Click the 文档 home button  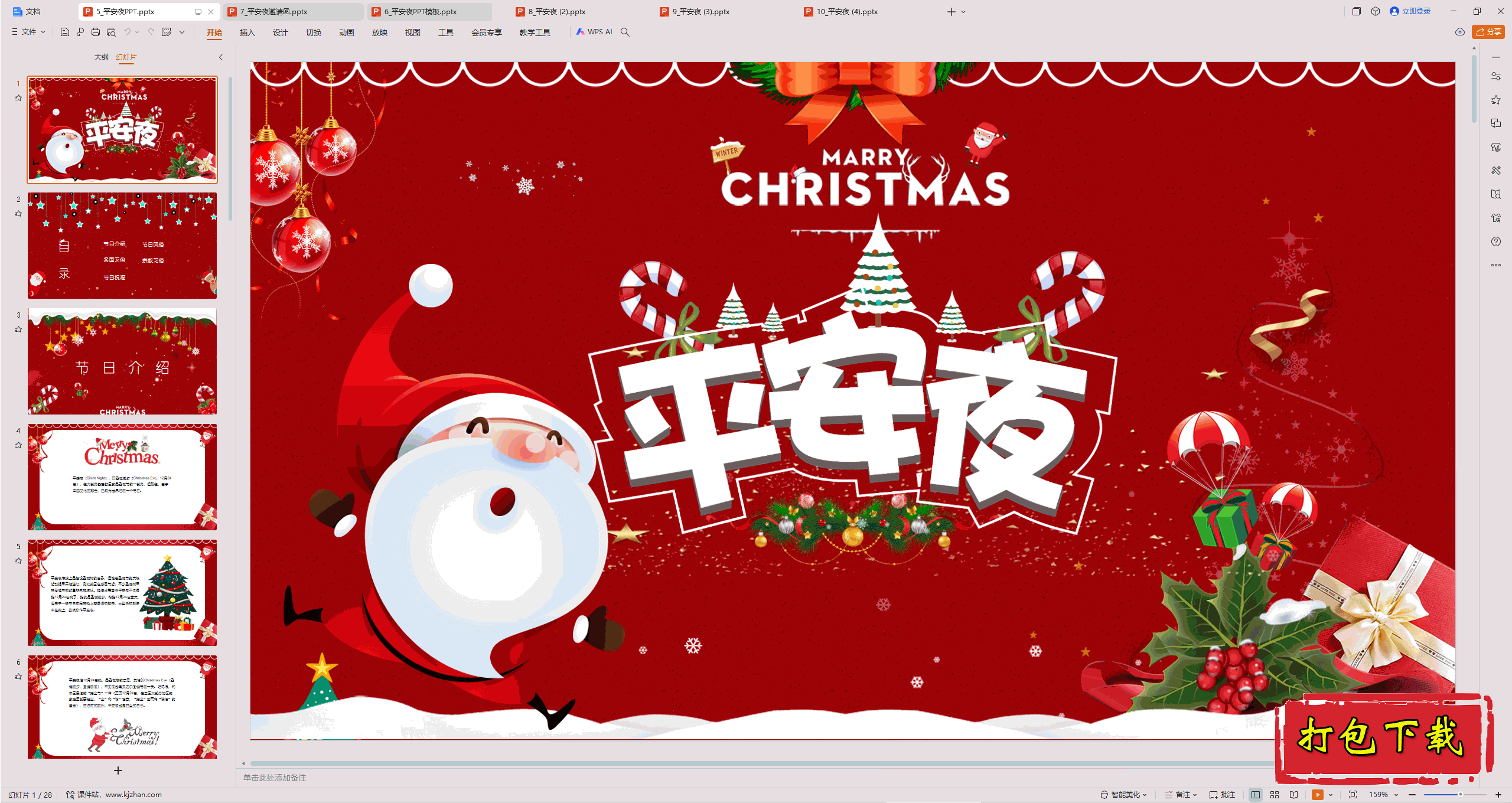click(27, 11)
